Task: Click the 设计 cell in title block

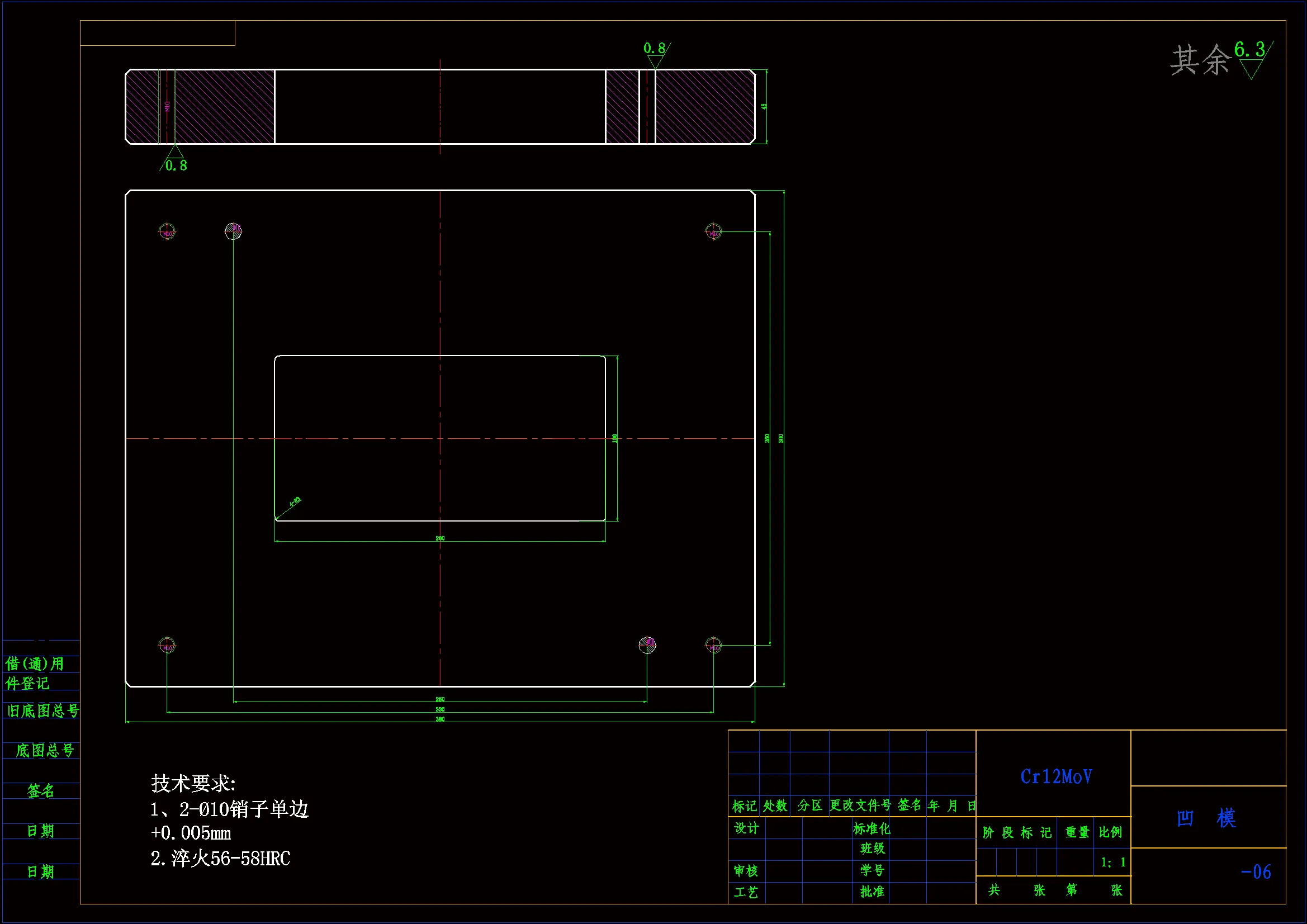Action: click(x=746, y=828)
